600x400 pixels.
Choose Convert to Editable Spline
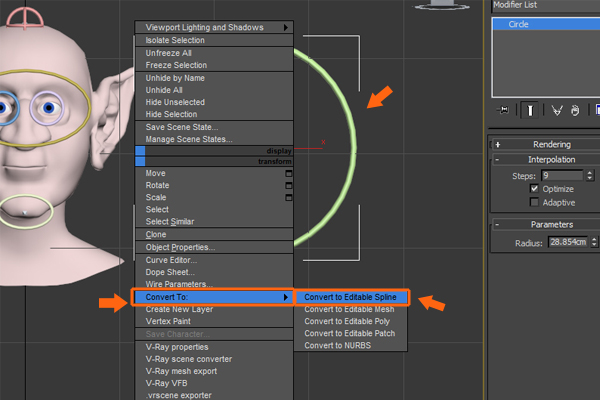click(351, 297)
